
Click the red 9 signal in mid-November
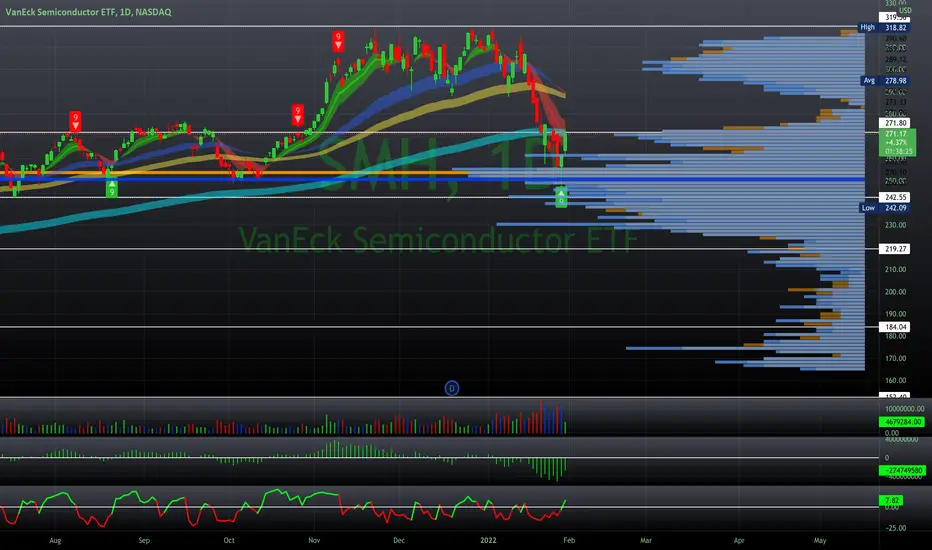click(338, 41)
